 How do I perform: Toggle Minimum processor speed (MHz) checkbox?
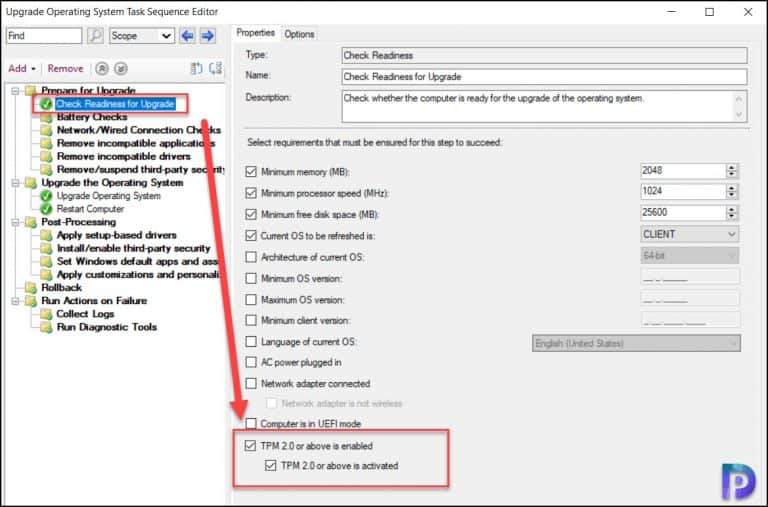pyautogui.click(x=251, y=193)
